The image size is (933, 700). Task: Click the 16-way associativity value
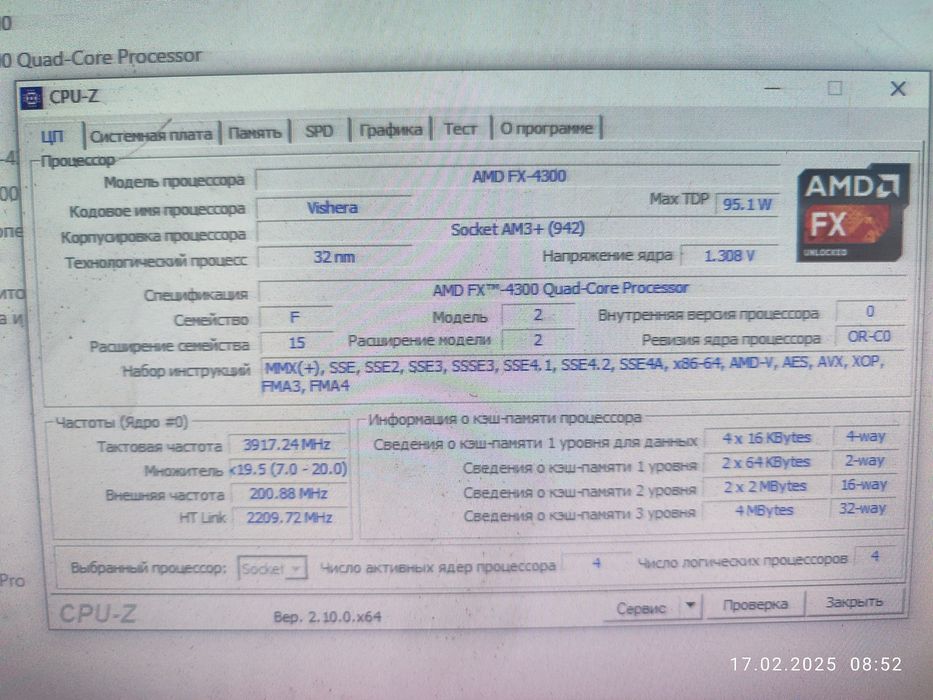(864, 485)
